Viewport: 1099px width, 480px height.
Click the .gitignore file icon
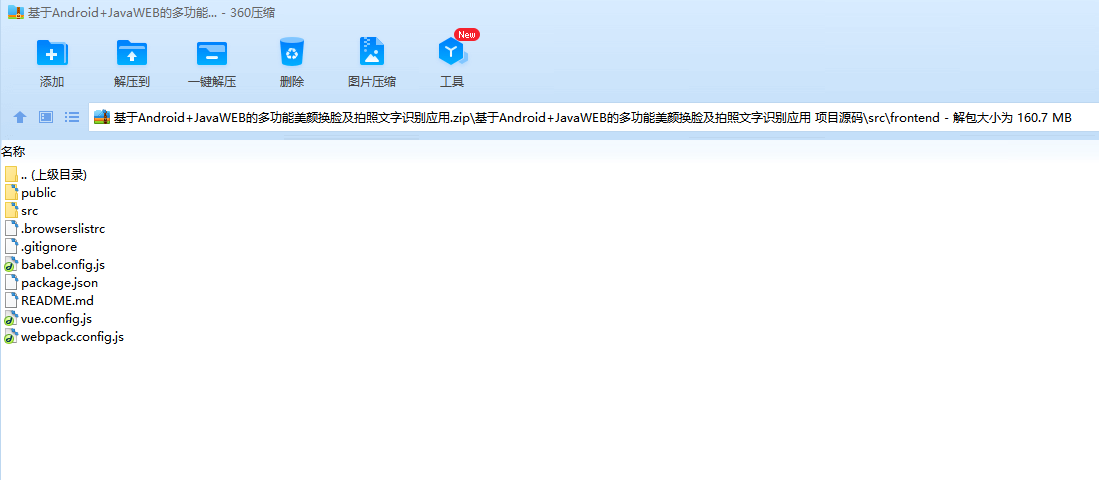click(11, 247)
